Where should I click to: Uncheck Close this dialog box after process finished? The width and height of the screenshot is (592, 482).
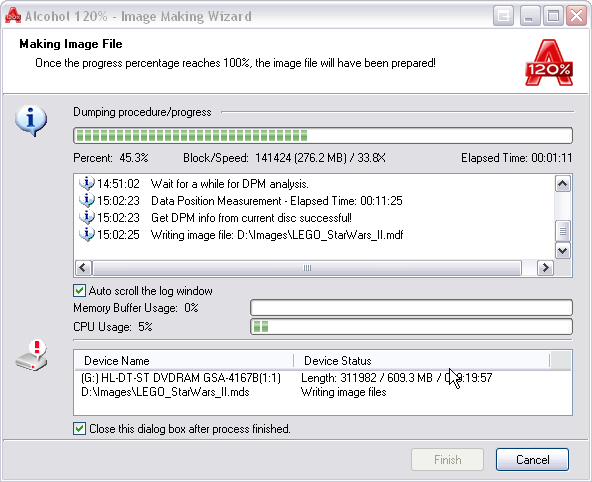tap(79, 428)
